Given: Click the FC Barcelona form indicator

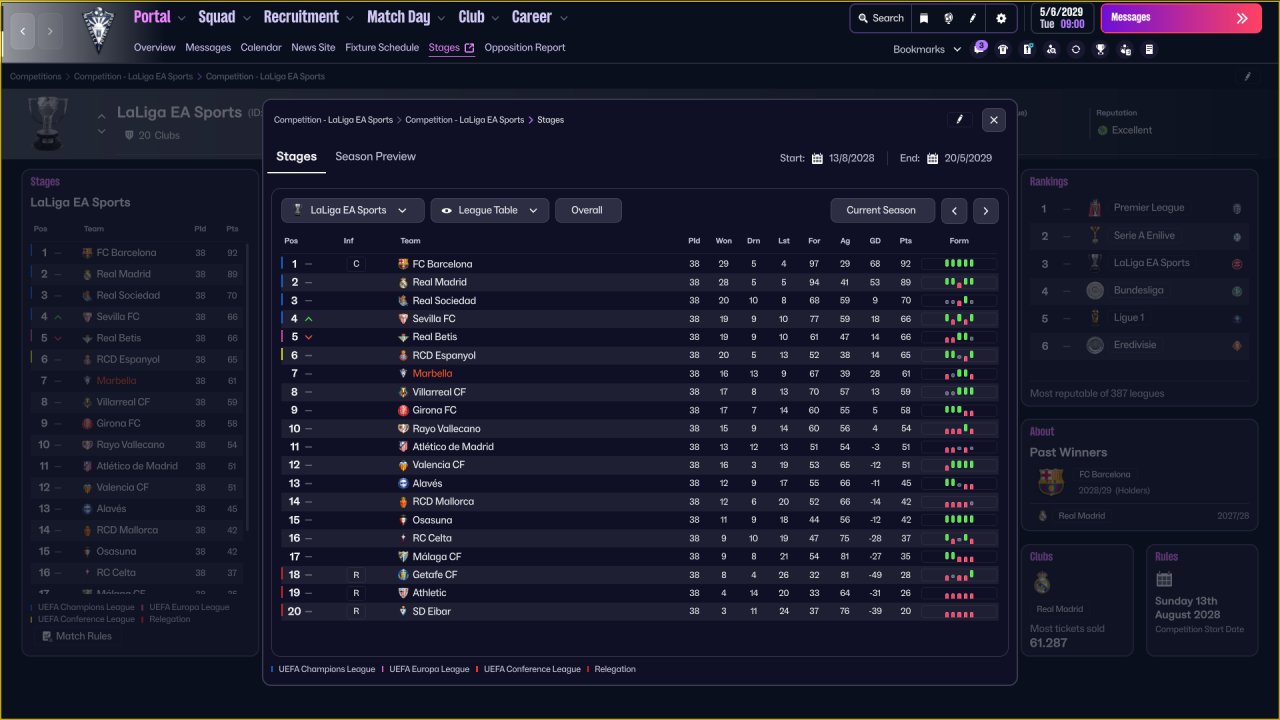Looking at the screenshot, I should click(x=959, y=264).
